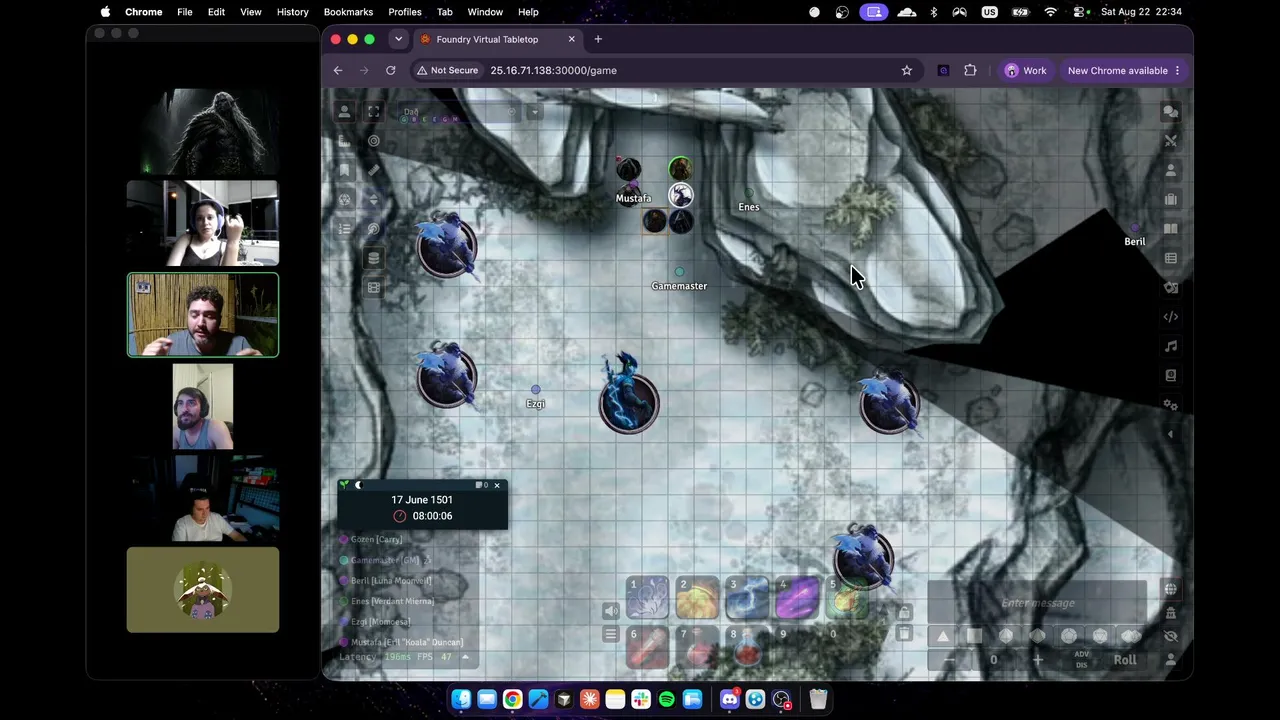1280x720 pixels.
Task: Open the Compendium Packs sidebar tab
Action: tap(1171, 375)
